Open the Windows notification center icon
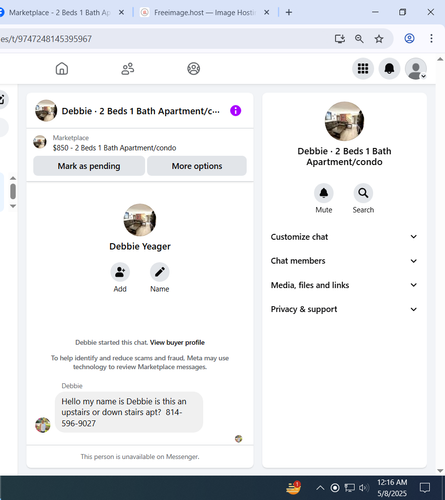 (425, 488)
